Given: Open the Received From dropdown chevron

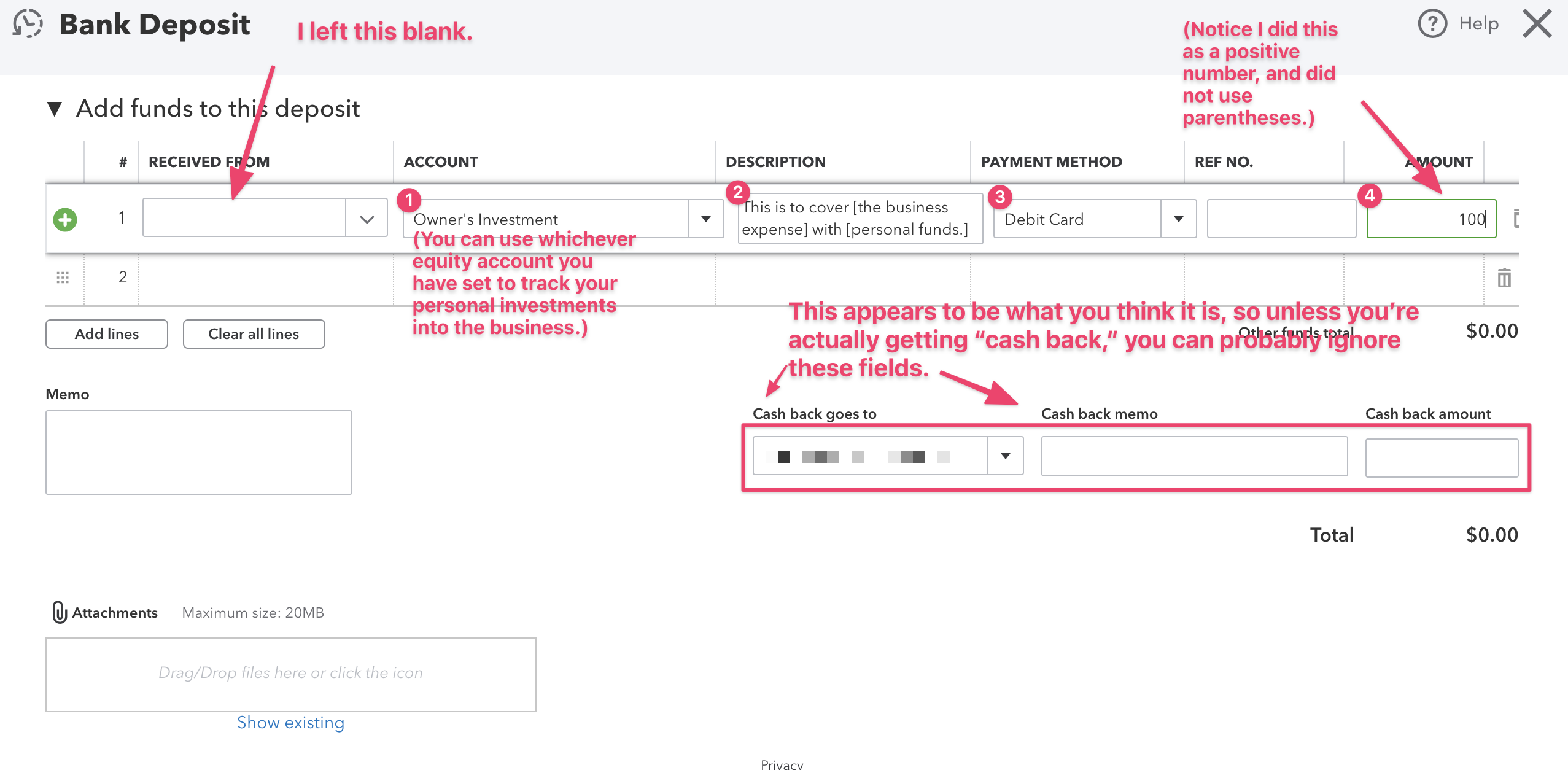Looking at the screenshot, I should (x=367, y=219).
